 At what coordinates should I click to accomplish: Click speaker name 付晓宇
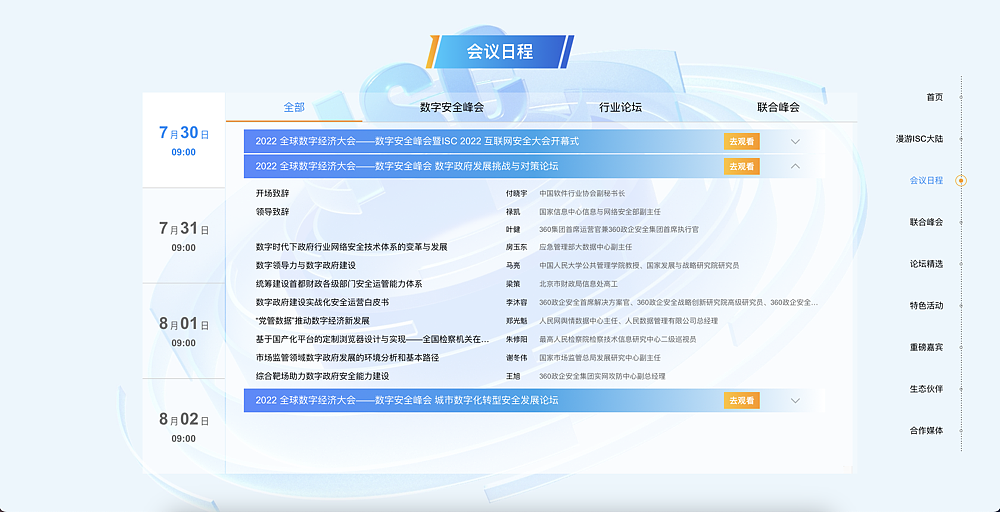517,193
